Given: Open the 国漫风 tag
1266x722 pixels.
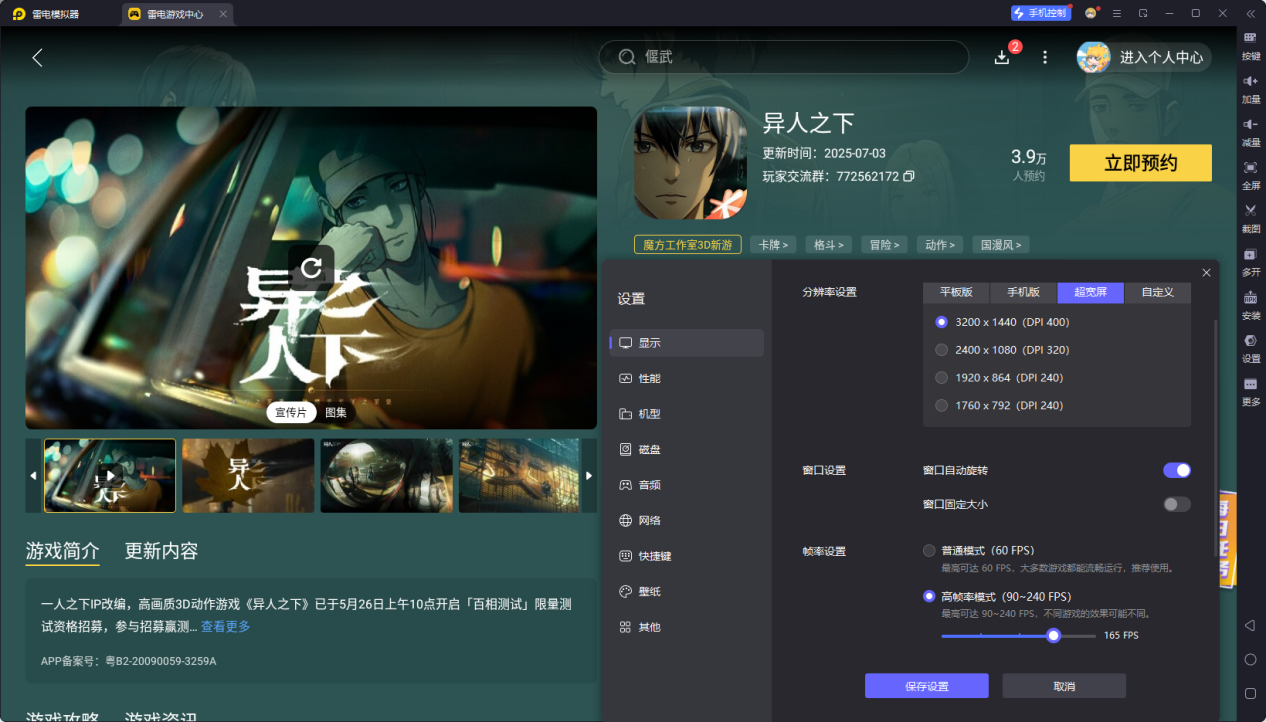Looking at the screenshot, I should coord(1001,244).
